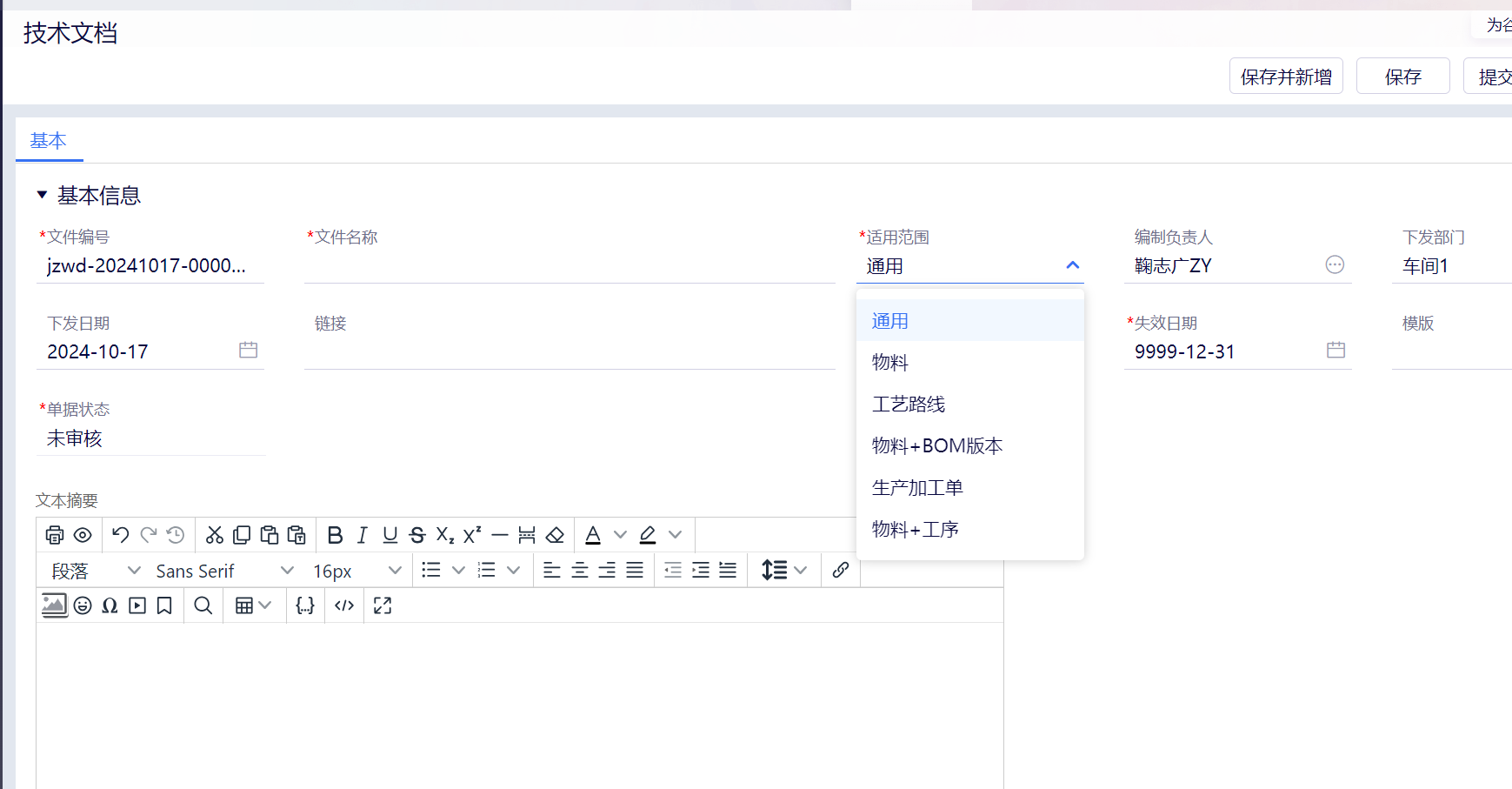Click the preview eye icon
This screenshot has height=789, width=1512.
[x=83, y=535]
